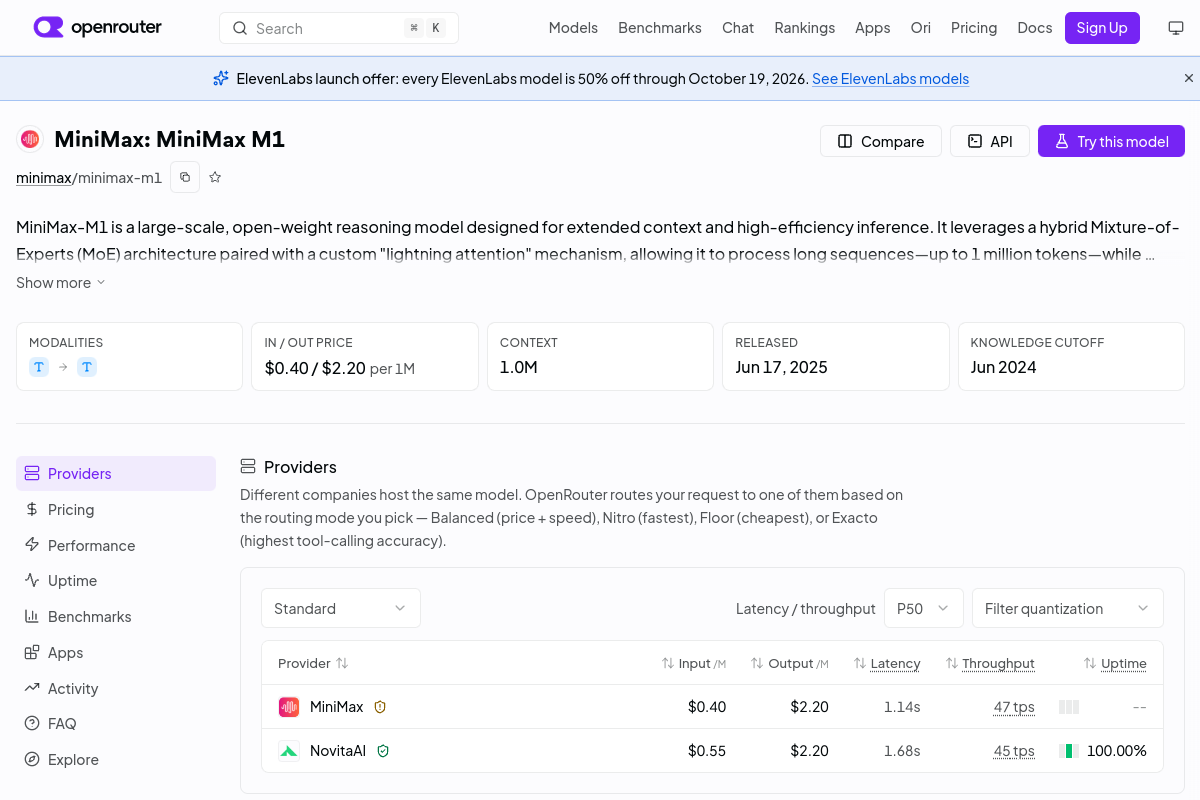Screen dimensions: 1200x800
Task: Sort the table by Output price
Action: point(790,663)
